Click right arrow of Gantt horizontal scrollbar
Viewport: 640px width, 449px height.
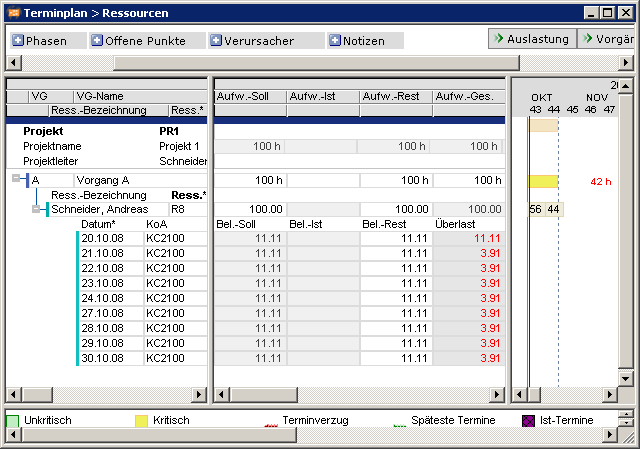click(x=610, y=394)
